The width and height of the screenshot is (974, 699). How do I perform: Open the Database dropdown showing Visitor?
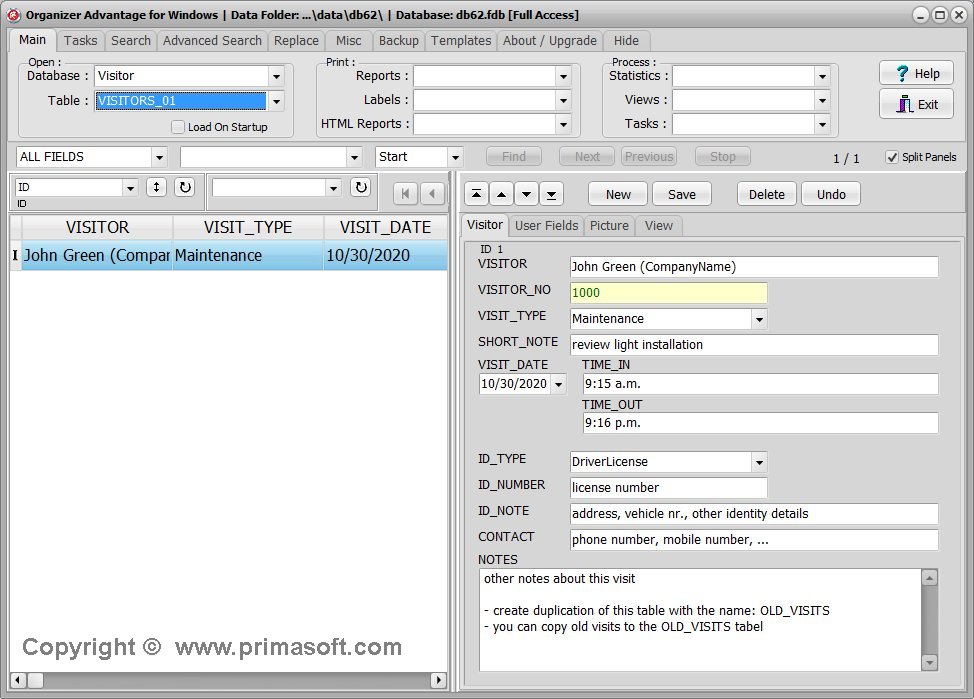click(276, 76)
